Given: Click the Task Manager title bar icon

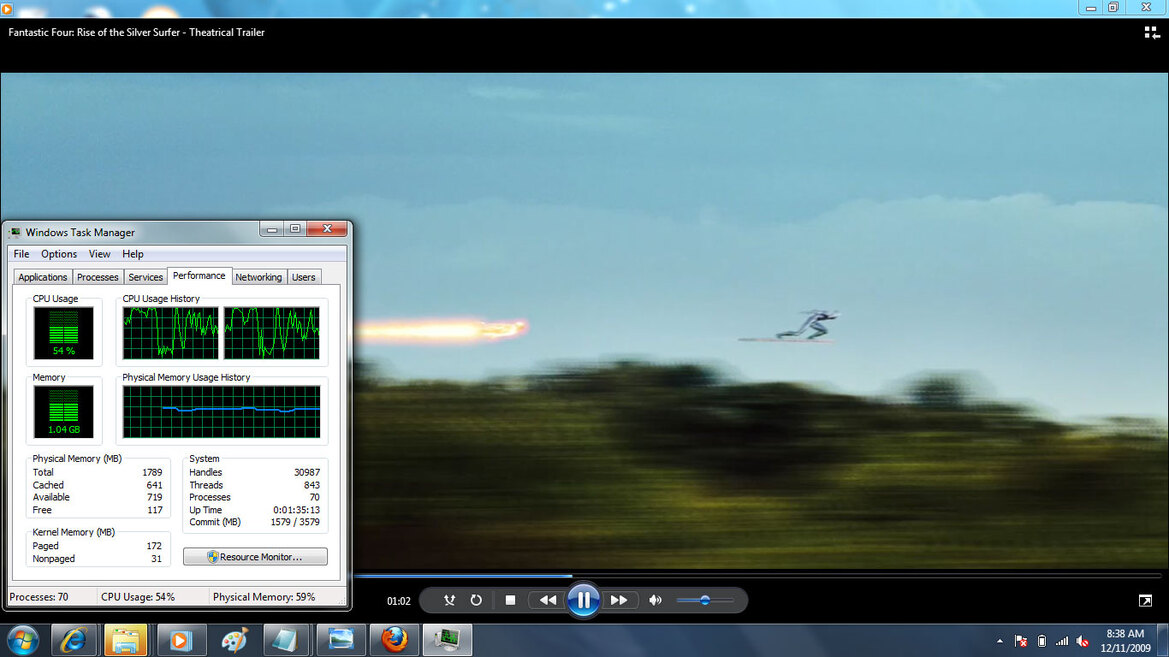Looking at the screenshot, I should point(14,233).
